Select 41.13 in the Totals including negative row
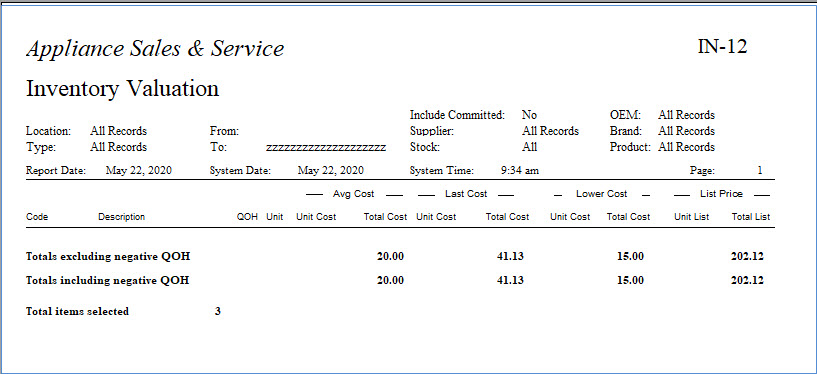Viewport: 817px width, 374px height. pos(510,280)
